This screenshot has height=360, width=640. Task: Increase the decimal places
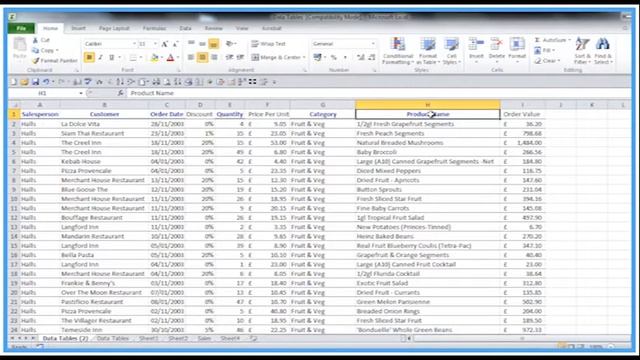coord(360,58)
